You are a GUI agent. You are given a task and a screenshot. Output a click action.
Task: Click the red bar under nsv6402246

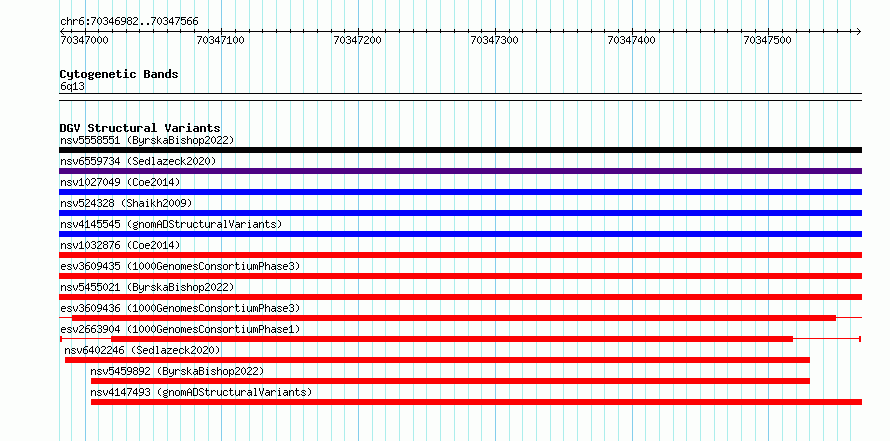pyautogui.click(x=437, y=360)
